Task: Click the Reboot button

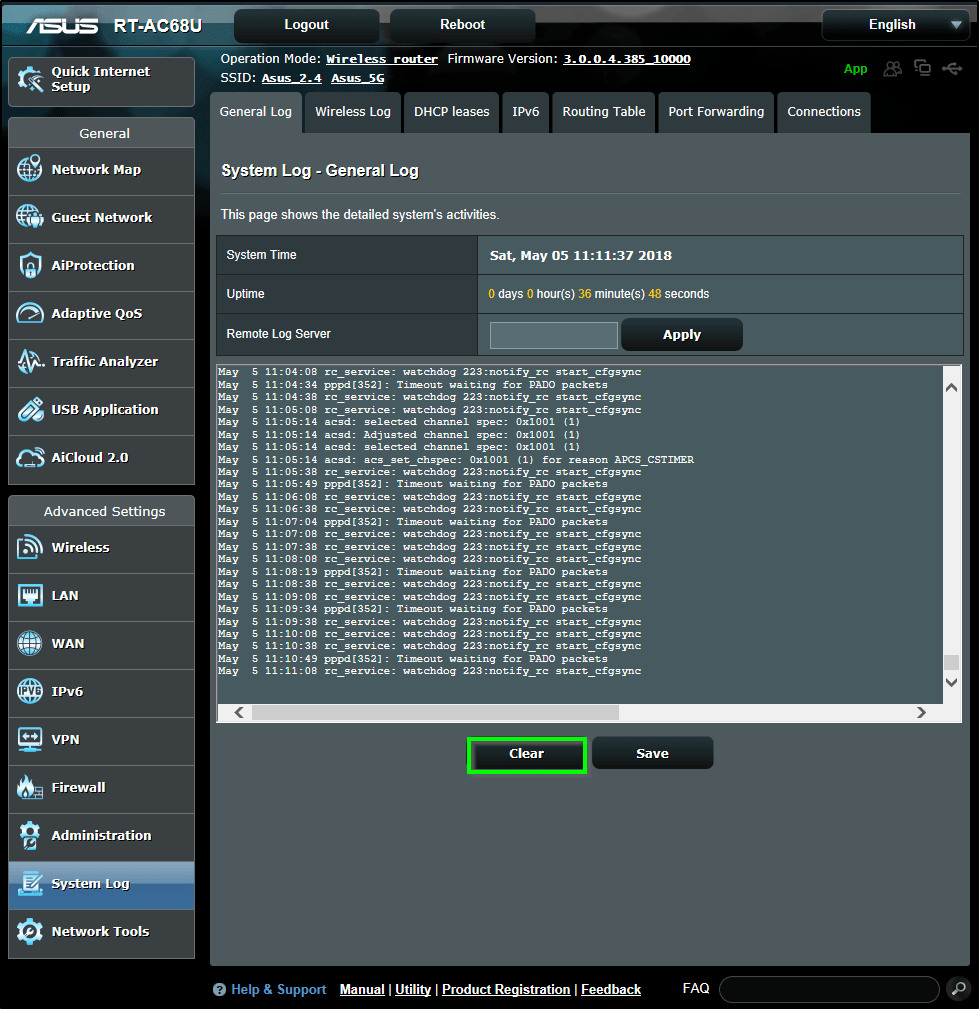Action: click(x=462, y=24)
